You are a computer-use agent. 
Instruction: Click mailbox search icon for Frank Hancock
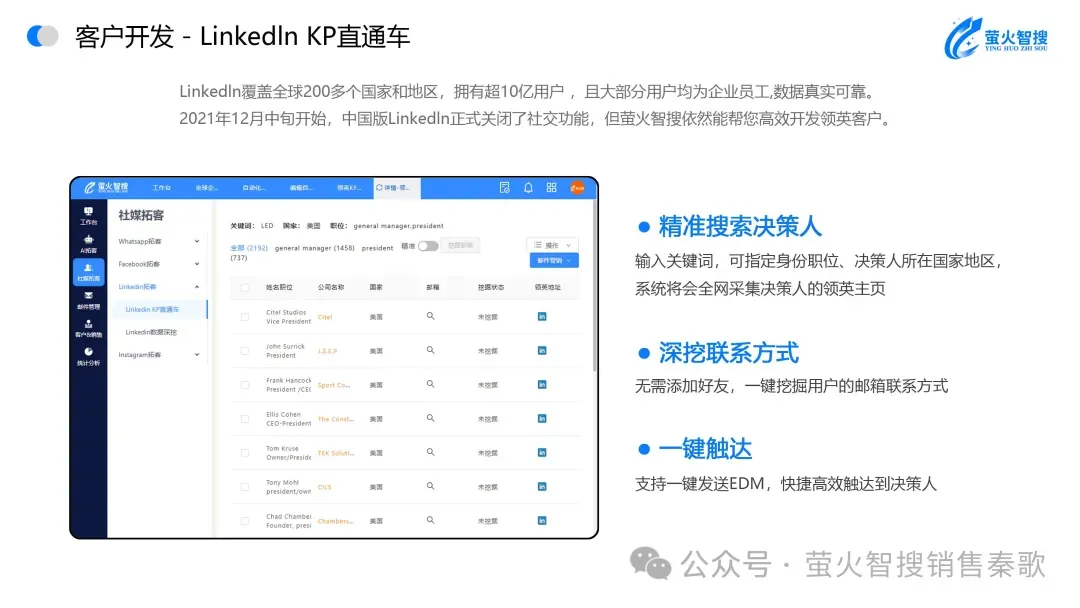coord(430,384)
